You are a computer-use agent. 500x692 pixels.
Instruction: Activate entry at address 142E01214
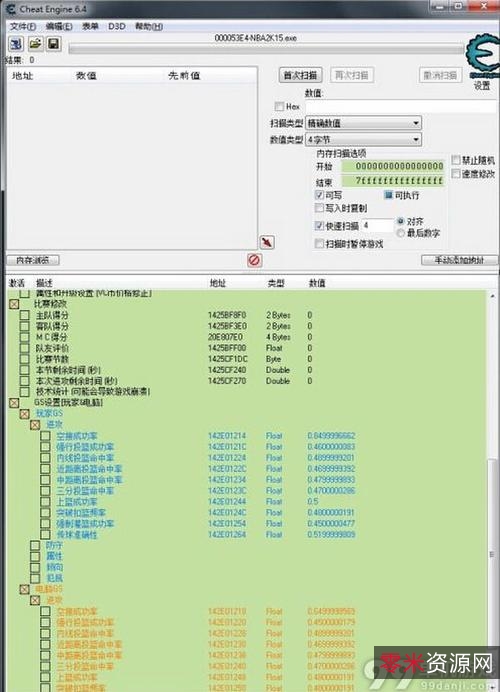[x=45, y=436]
